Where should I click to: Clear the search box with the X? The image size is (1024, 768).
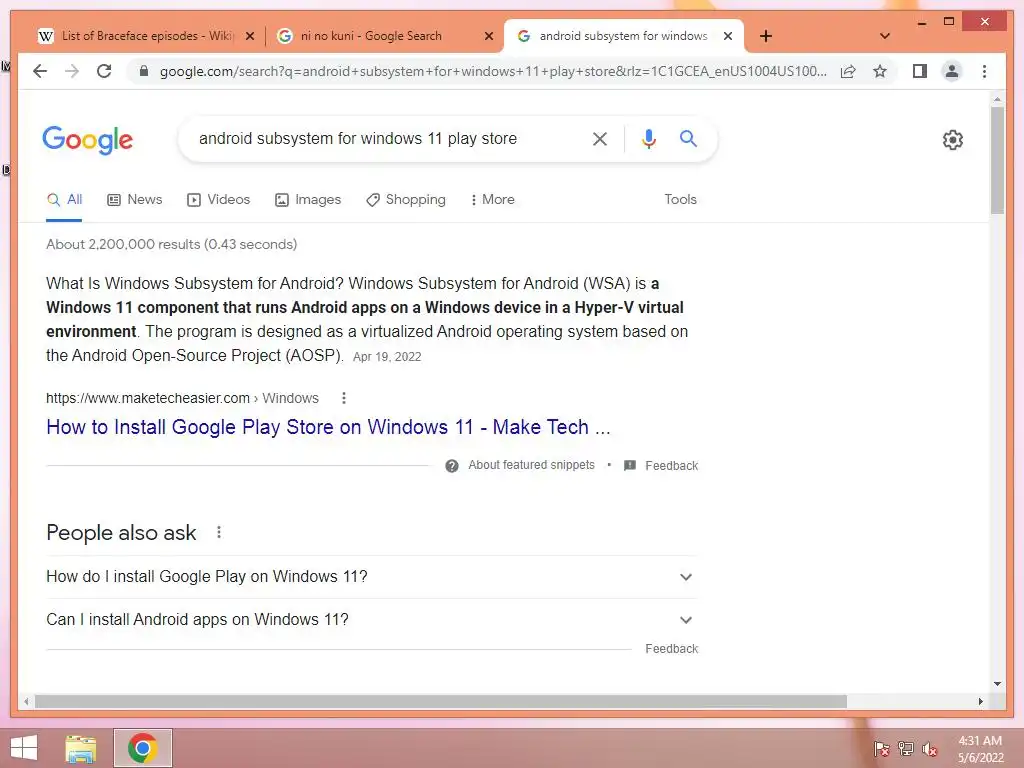[600, 138]
